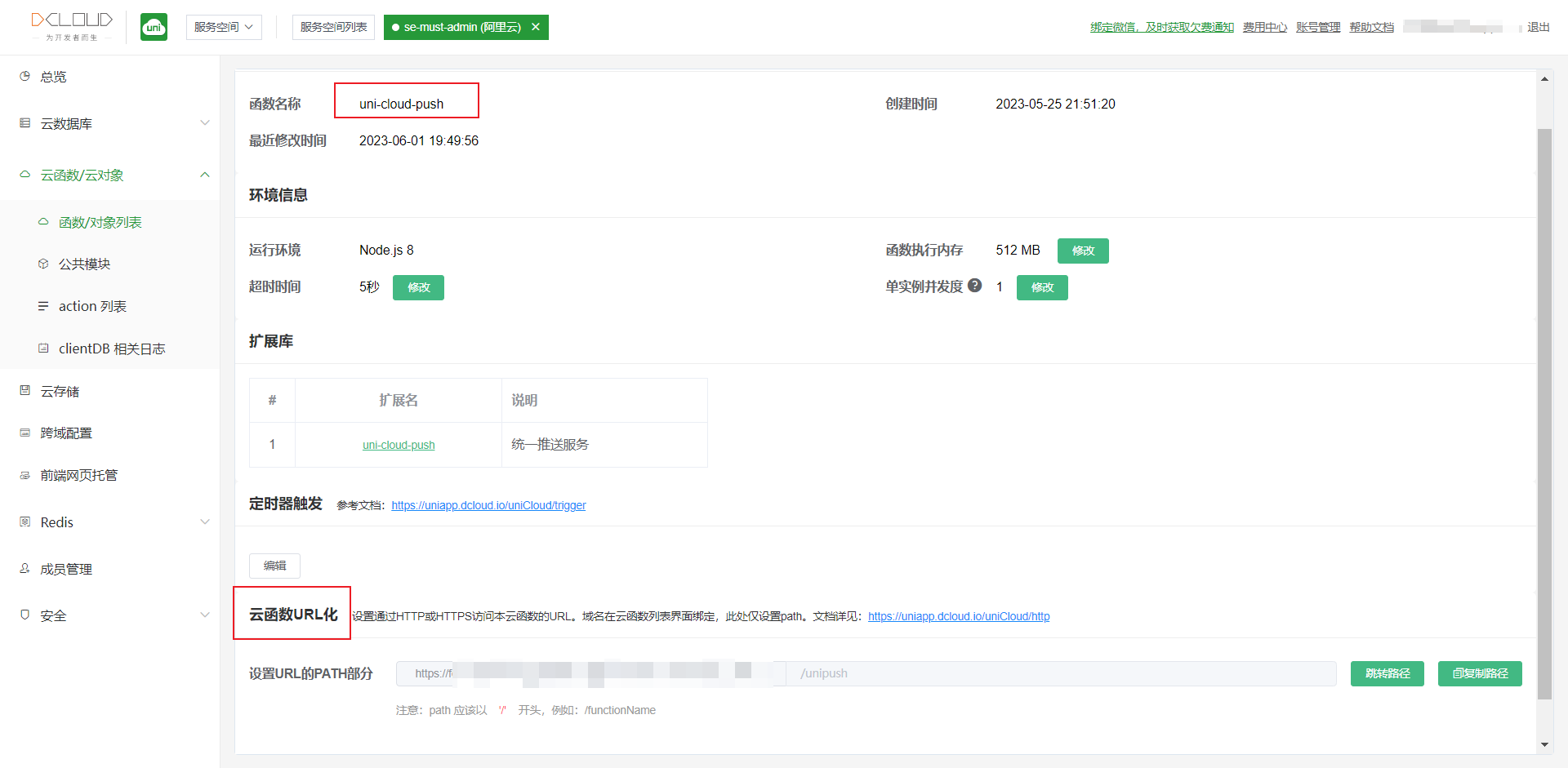The width and height of the screenshot is (1568, 768).
Task: Expand the Redis menu chevron
Action: (x=205, y=522)
